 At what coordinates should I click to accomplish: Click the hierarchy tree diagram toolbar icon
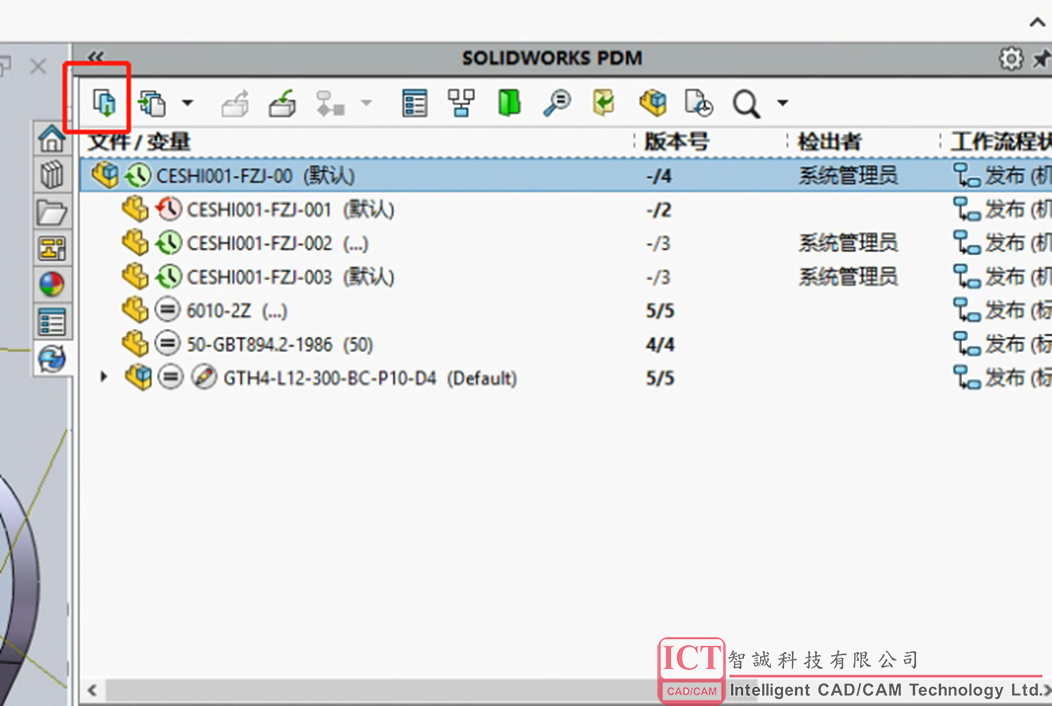click(x=461, y=103)
